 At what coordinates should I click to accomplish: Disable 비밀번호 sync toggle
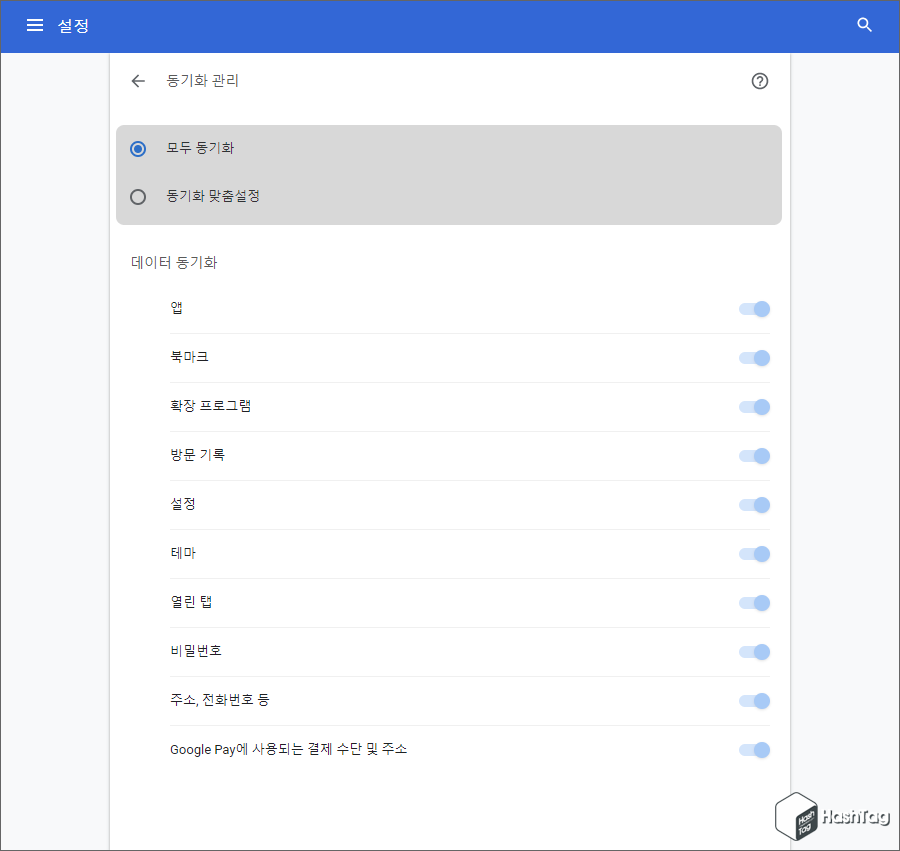tap(754, 652)
